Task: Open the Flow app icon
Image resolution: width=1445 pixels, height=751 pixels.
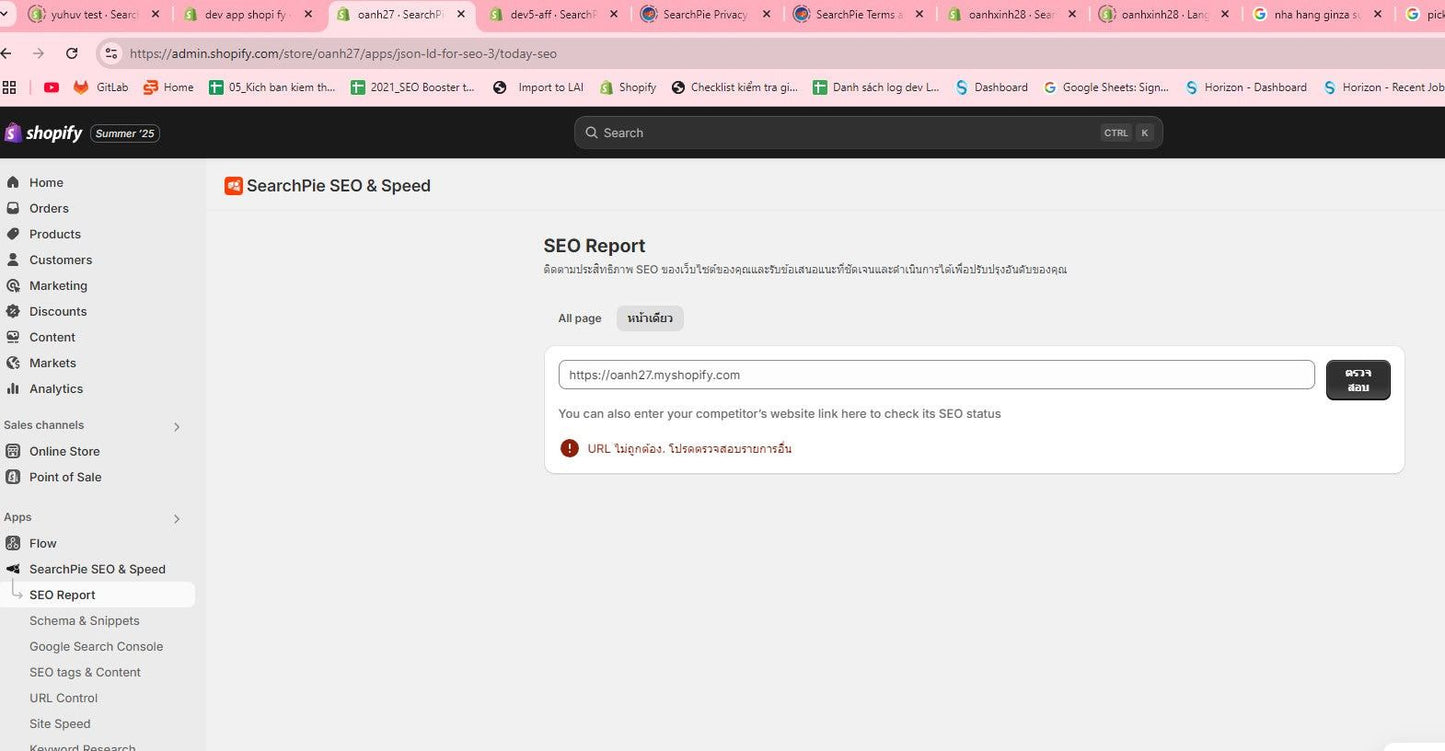Action: [13, 543]
